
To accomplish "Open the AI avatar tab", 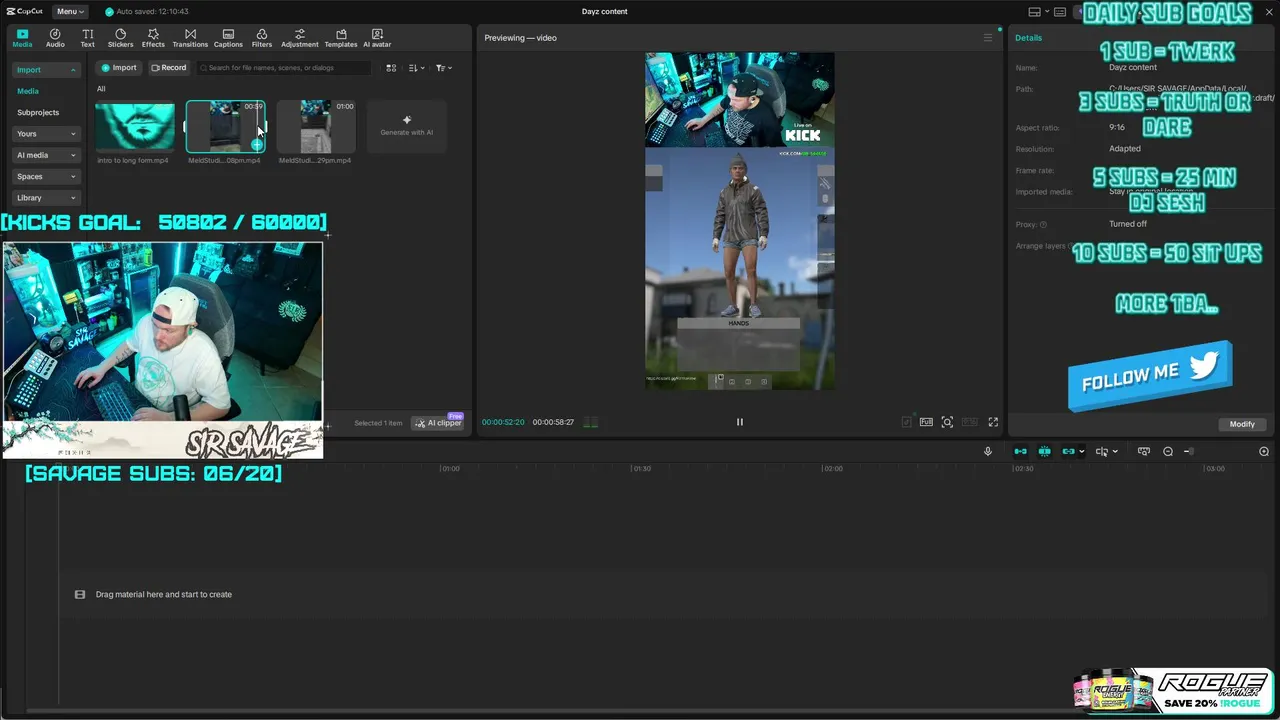I will point(377,38).
